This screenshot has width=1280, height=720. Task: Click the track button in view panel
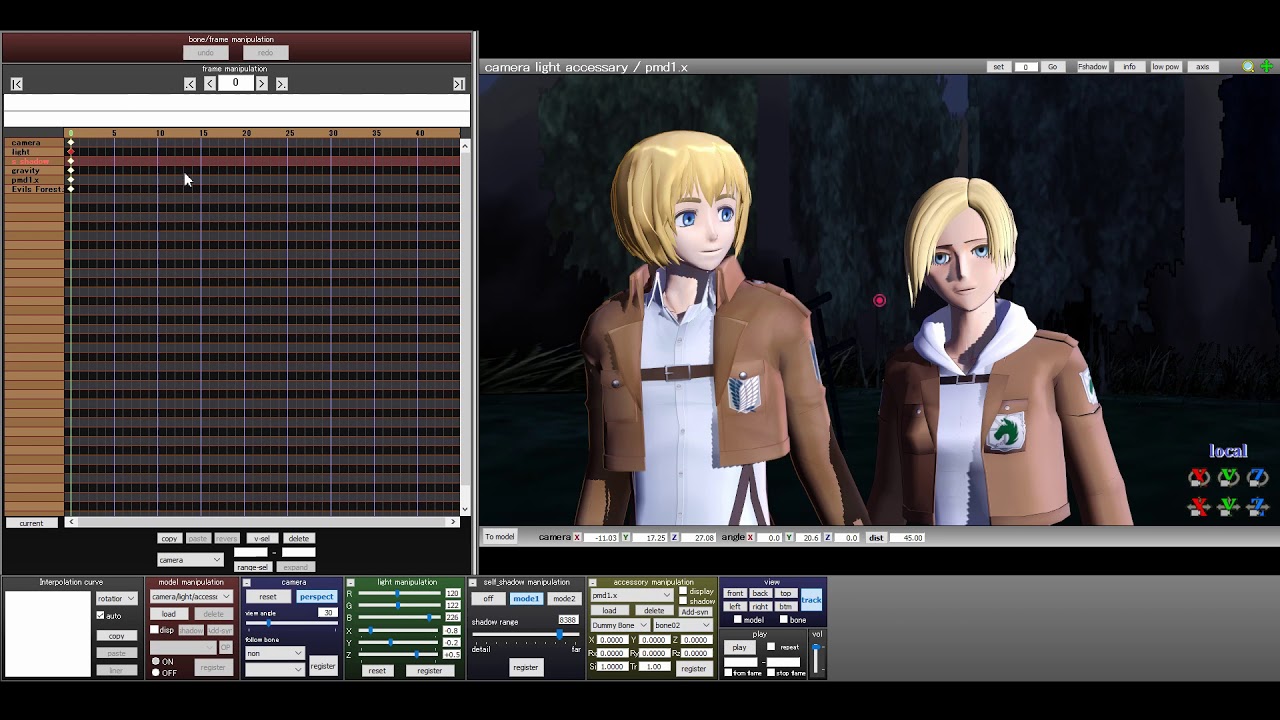811,600
